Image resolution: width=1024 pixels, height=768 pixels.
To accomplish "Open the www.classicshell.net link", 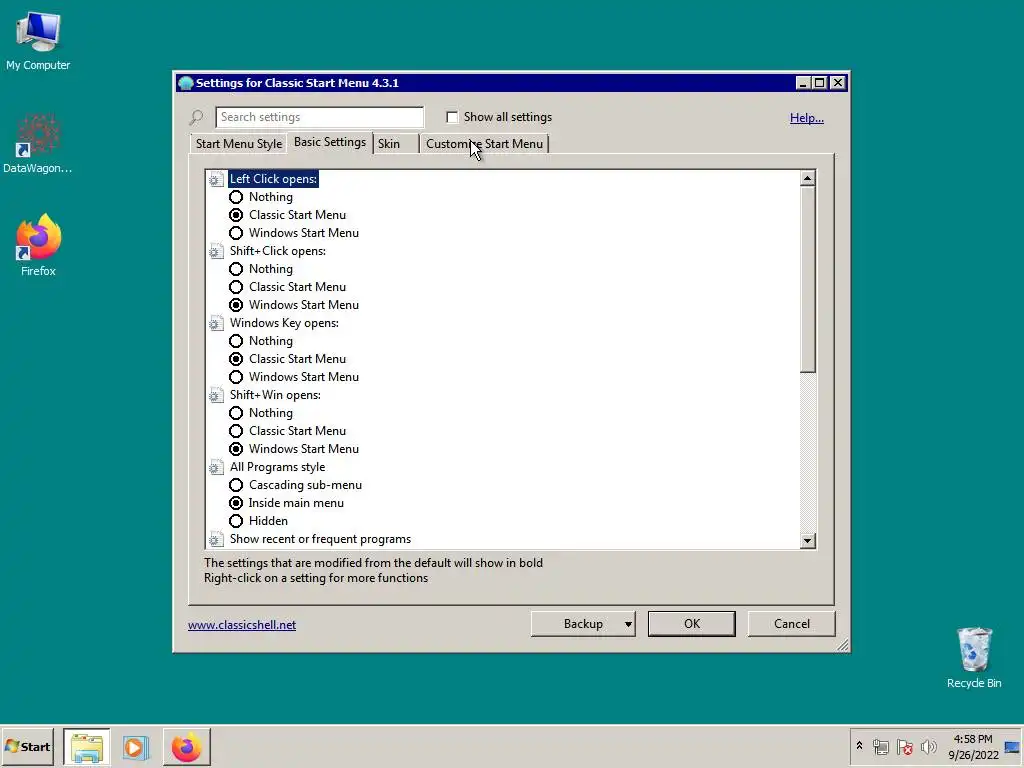I will 242,625.
